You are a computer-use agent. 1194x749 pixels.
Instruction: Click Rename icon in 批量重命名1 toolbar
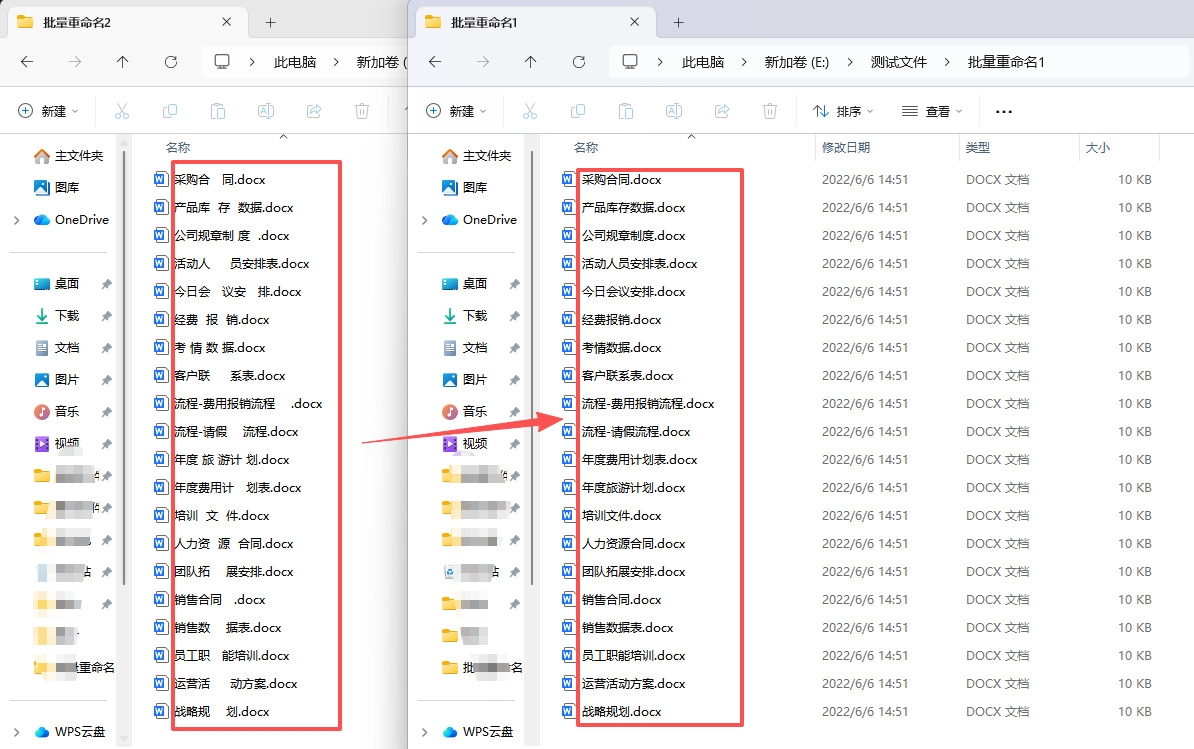click(x=674, y=111)
